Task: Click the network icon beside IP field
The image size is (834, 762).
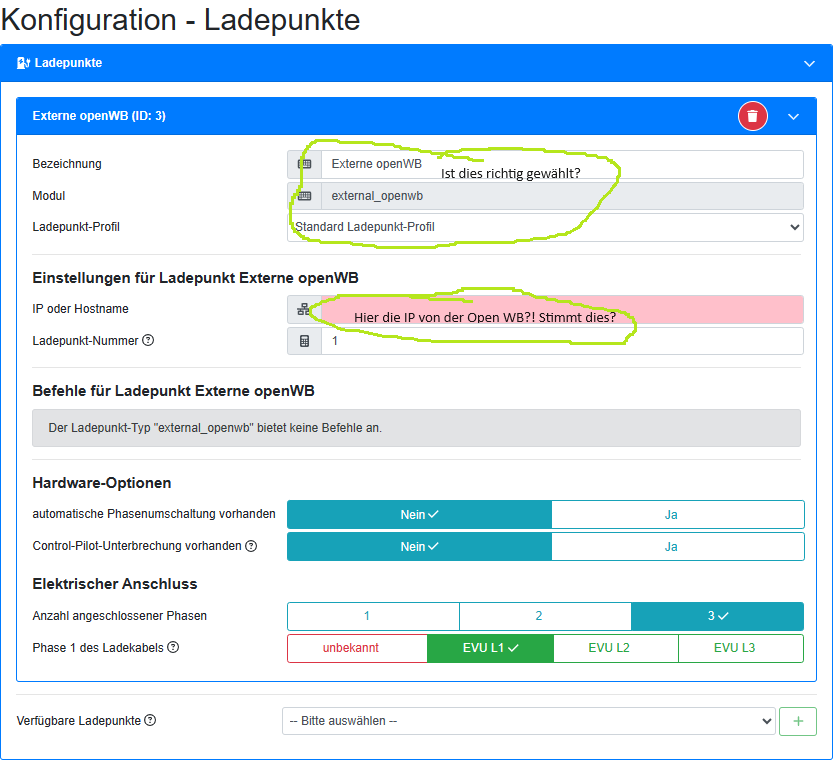Action: [x=304, y=309]
